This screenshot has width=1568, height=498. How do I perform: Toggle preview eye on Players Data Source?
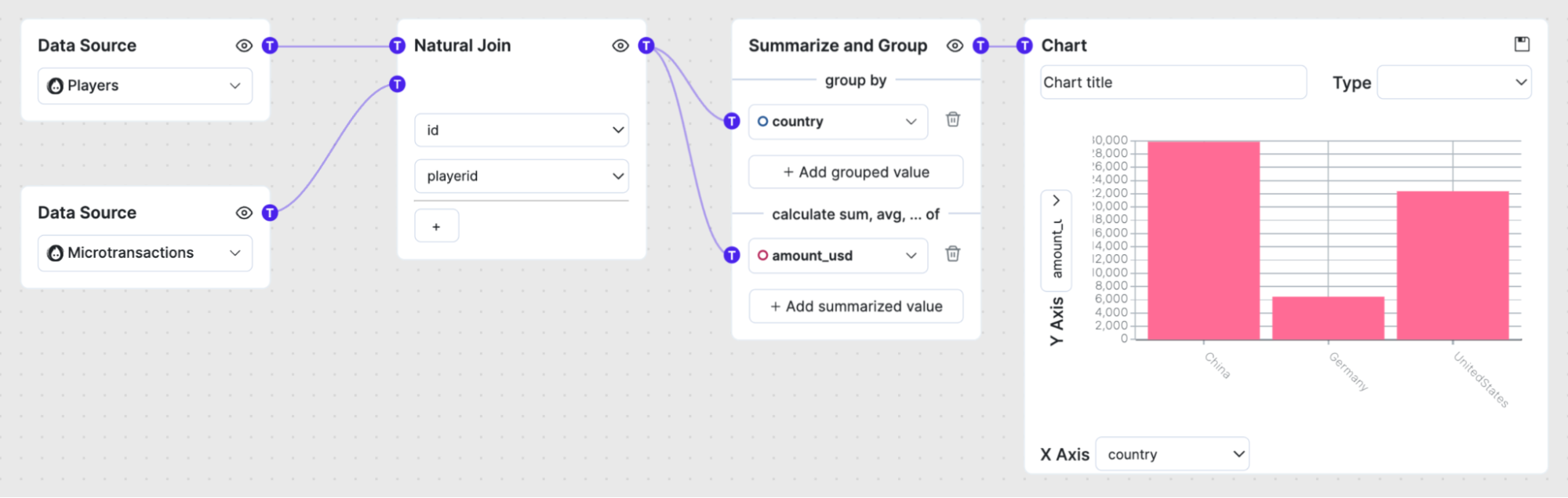tap(244, 45)
